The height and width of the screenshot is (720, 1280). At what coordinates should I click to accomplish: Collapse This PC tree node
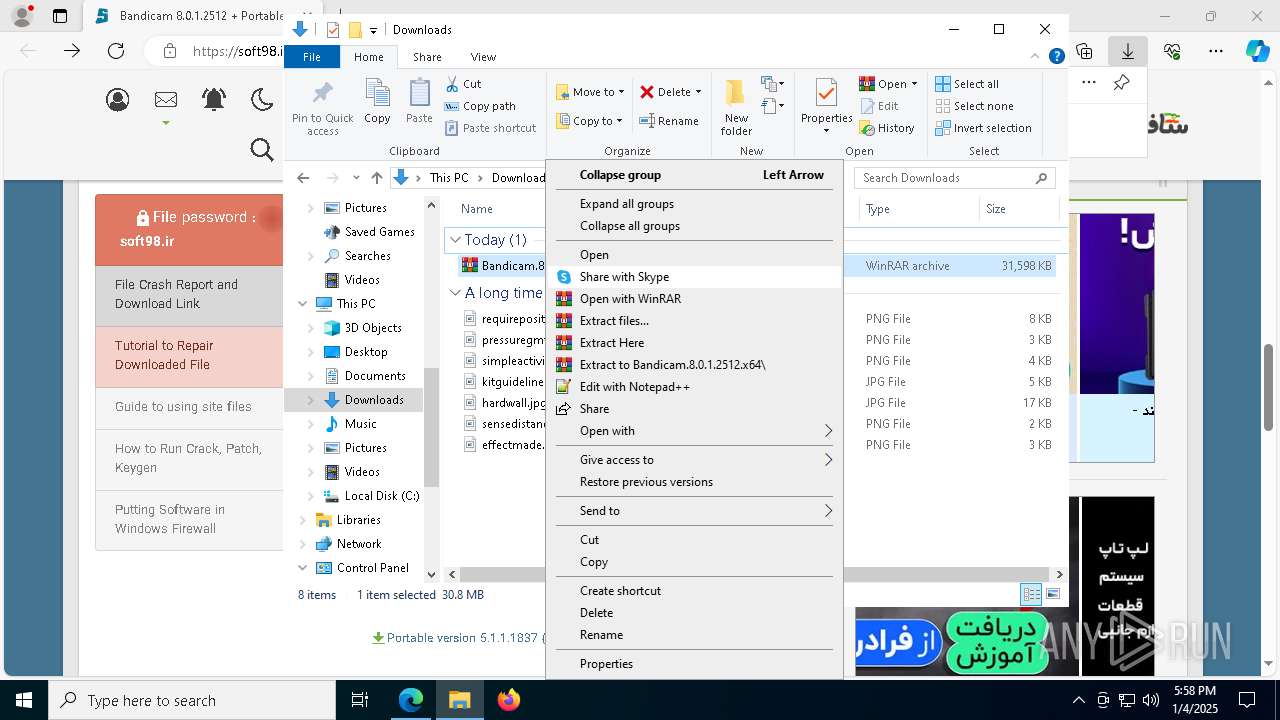(x=303, y=304)
